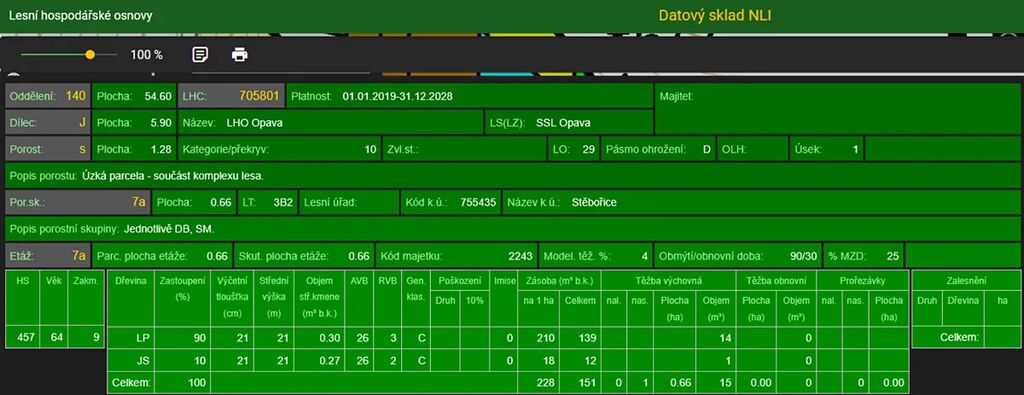Click the LP species row

(507, 338)
